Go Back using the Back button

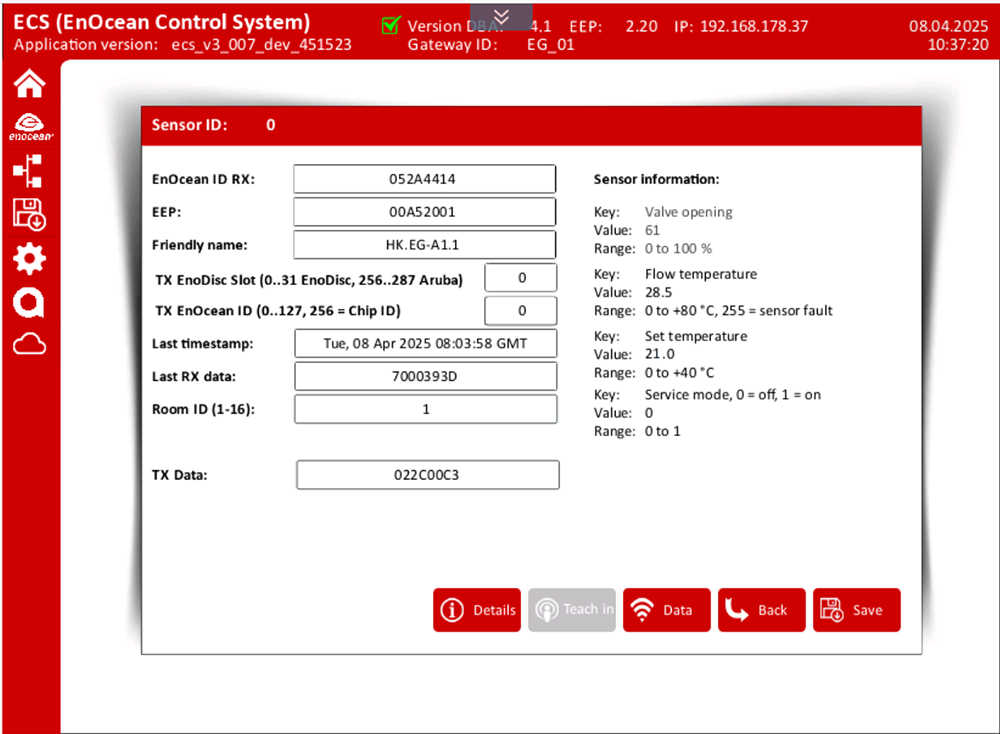click(761, 610)
